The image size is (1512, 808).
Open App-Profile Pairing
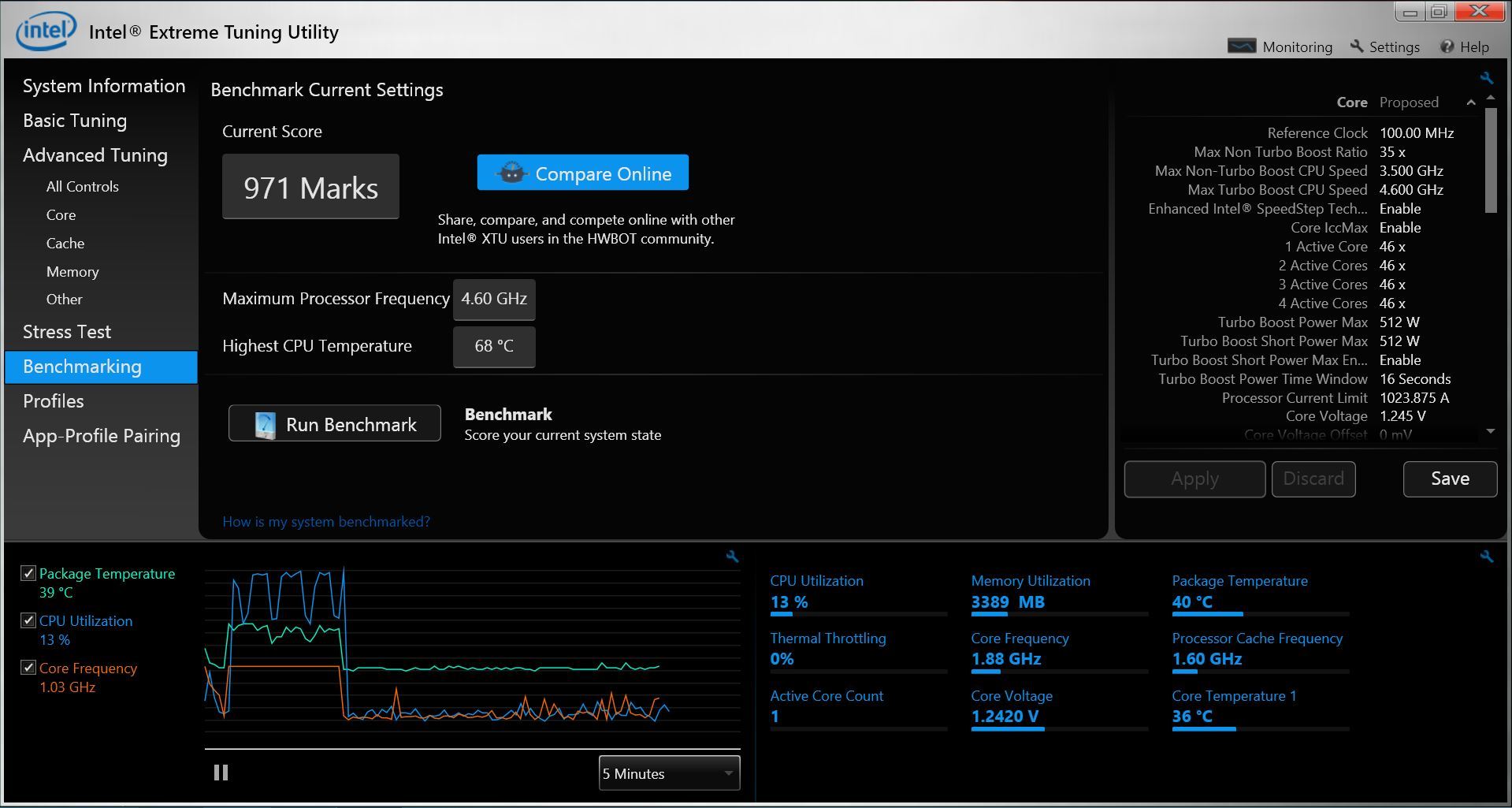tap(102, 436)
